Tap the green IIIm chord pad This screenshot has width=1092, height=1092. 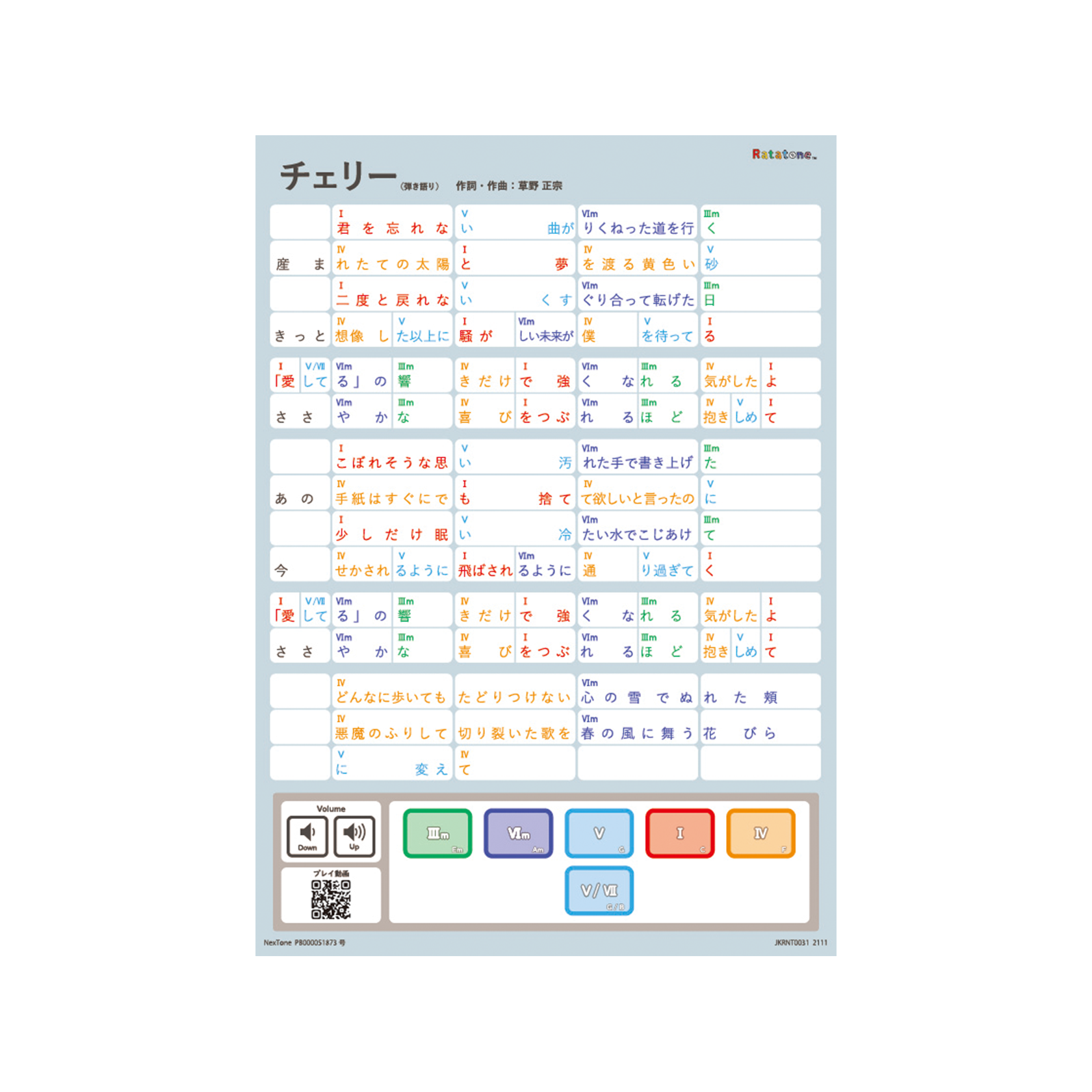(x=437, y=833)
